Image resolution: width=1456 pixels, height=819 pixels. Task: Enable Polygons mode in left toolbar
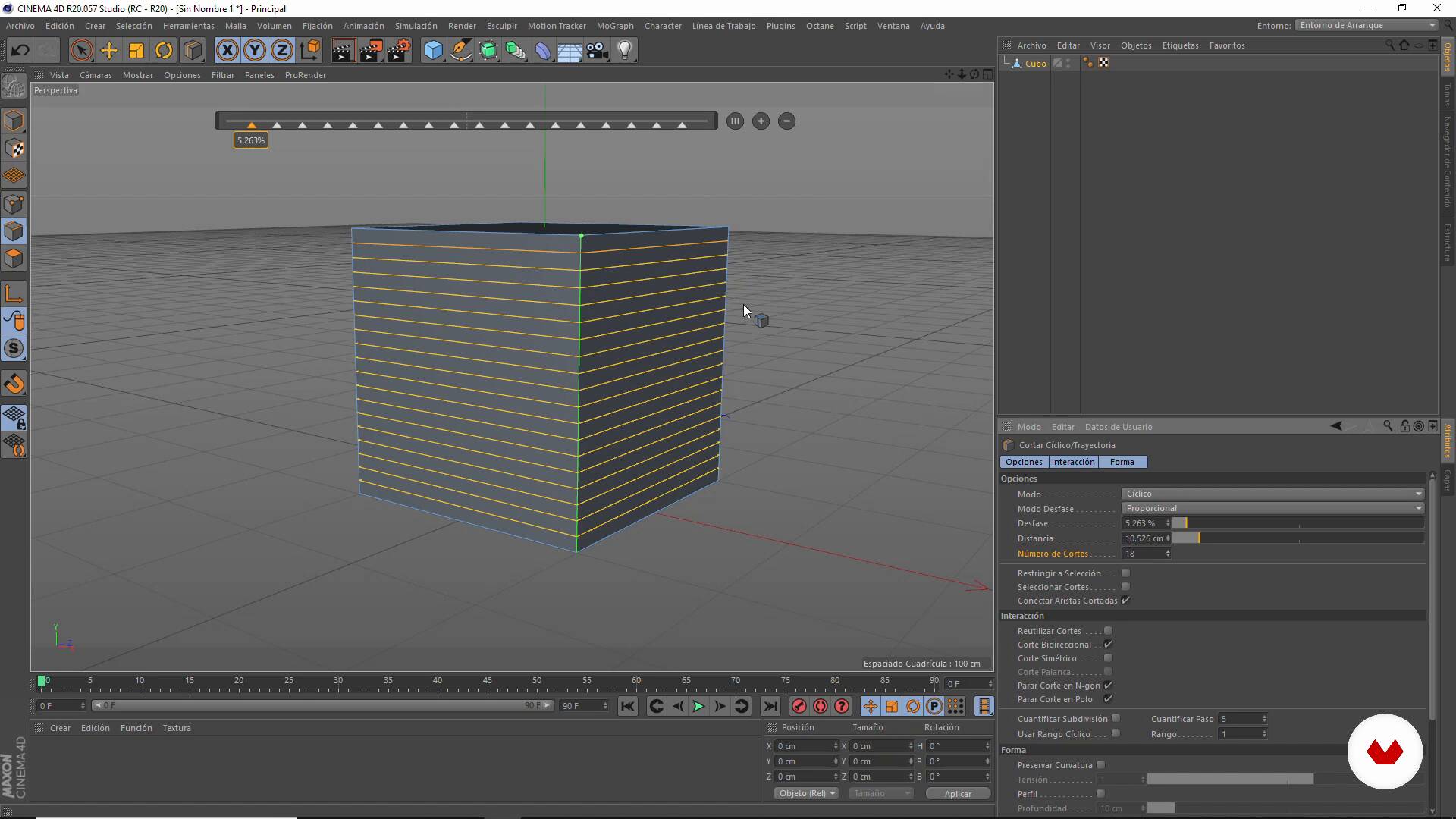[14, 259]
